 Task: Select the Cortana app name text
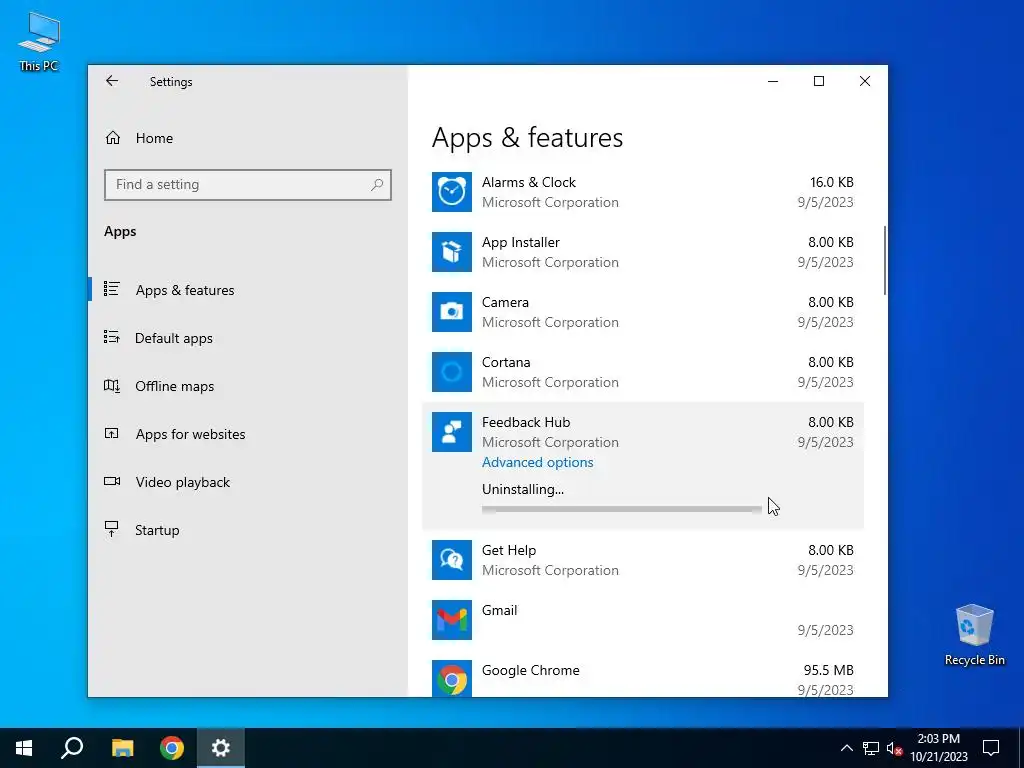click(x=506, y=362)
